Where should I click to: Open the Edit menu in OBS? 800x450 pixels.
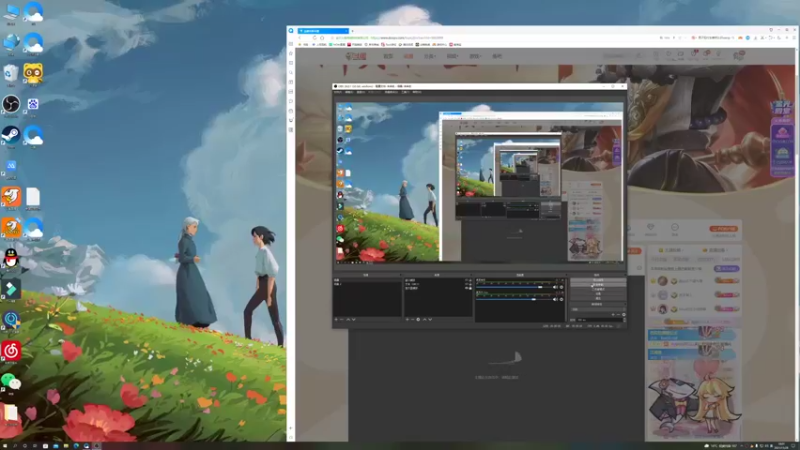click(x=349, y=92)
